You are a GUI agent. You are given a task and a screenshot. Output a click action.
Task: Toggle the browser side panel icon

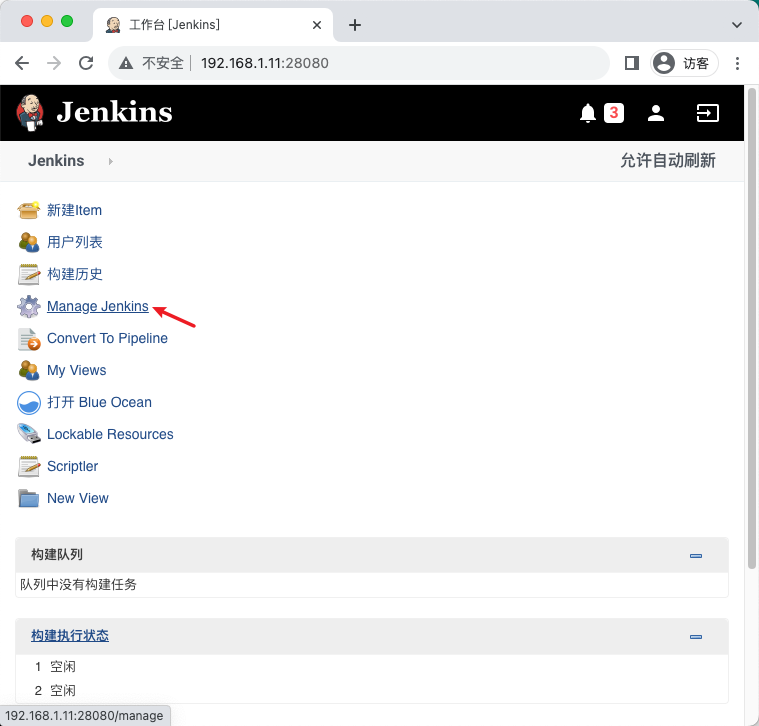point(632,63)
